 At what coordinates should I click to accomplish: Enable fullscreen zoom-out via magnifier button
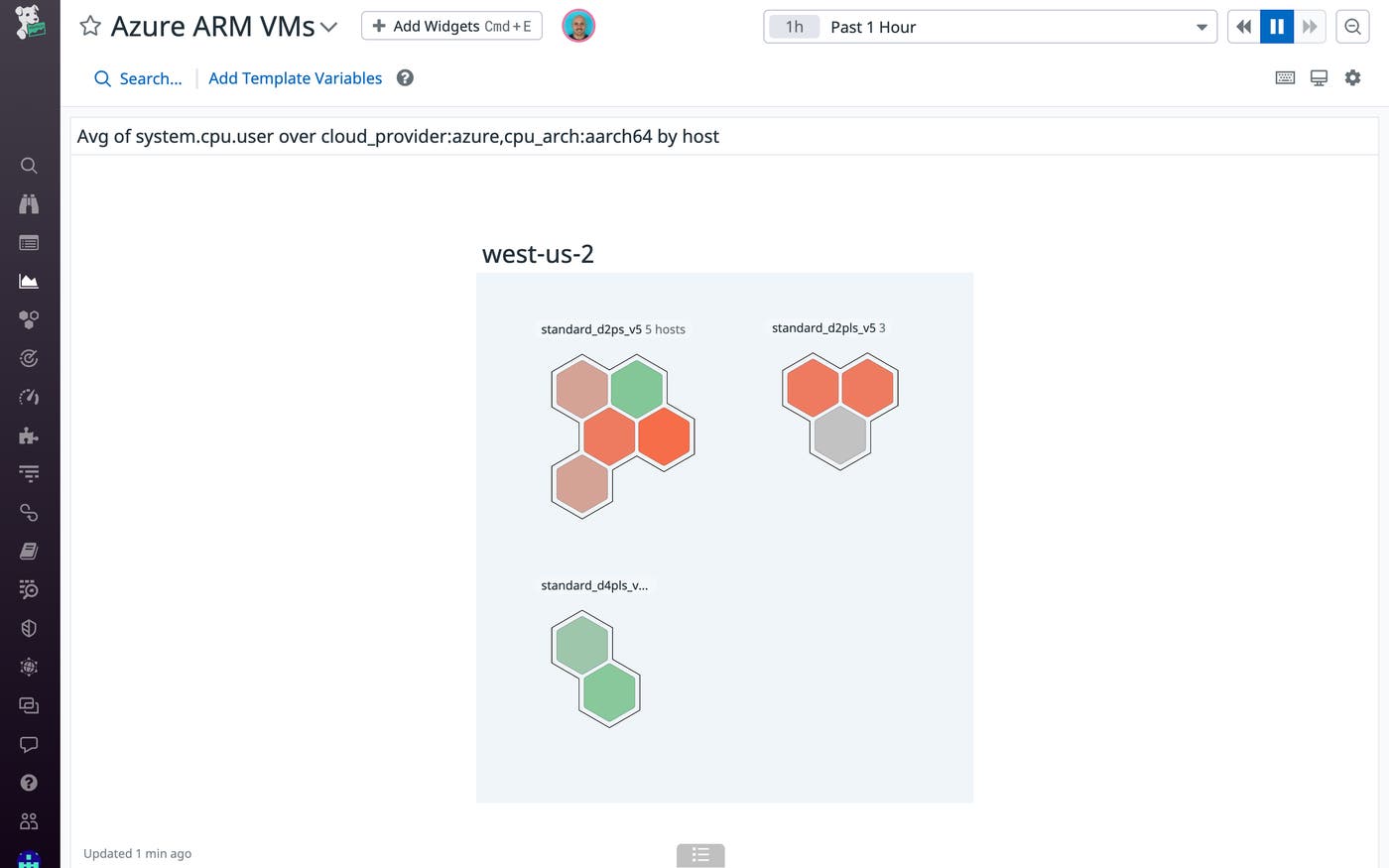pos(1351,27)
